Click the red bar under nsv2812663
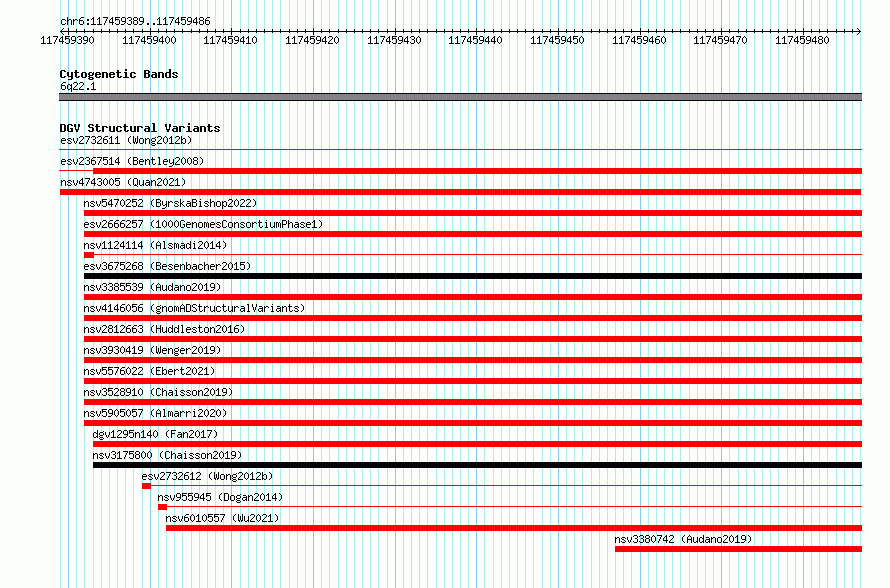The width and height of the screenshot is (890, 588). (x=473, y=339)
